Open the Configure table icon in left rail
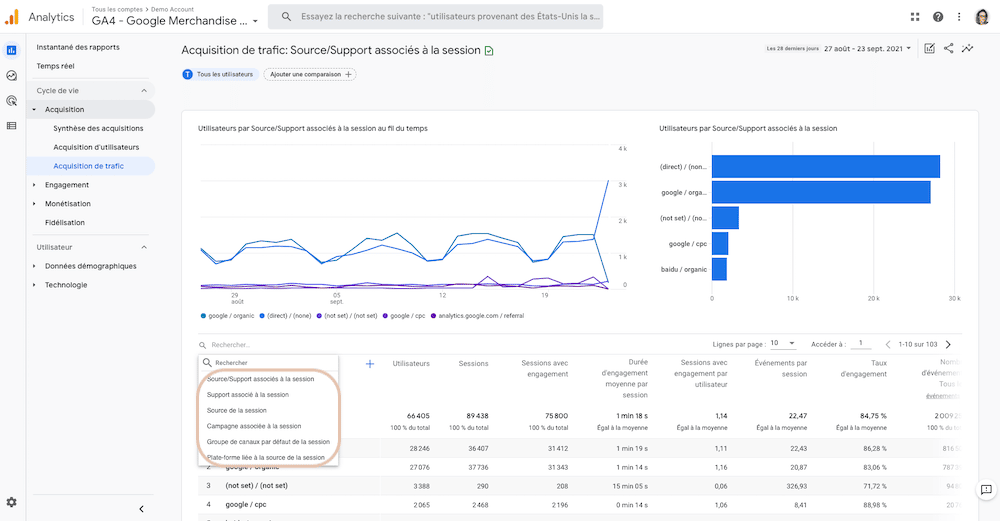The height and width of the screenshot is (521, 1000). coord(11,126)
